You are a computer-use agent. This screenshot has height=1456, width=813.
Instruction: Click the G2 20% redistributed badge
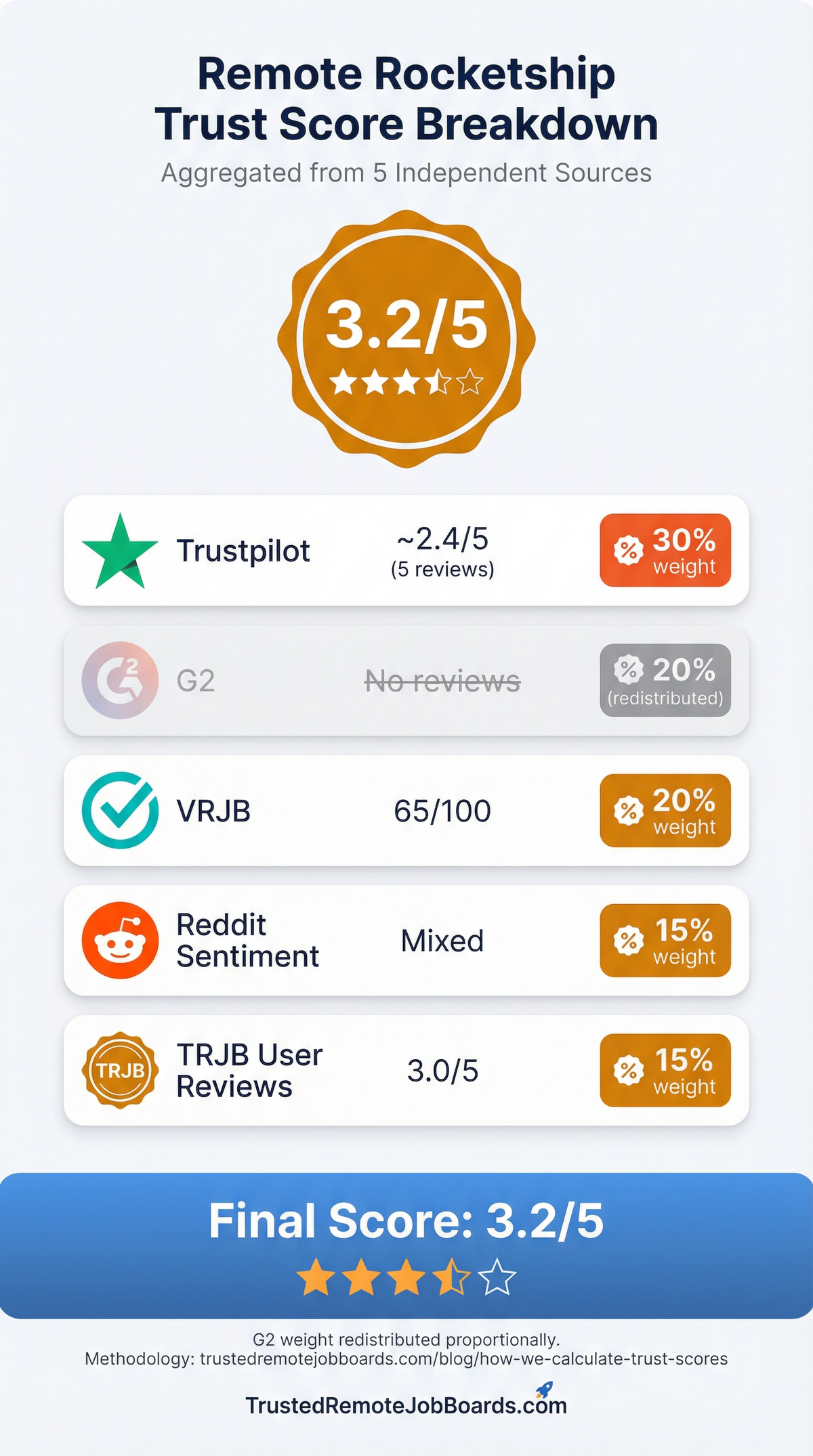click(x=665, y=680)
